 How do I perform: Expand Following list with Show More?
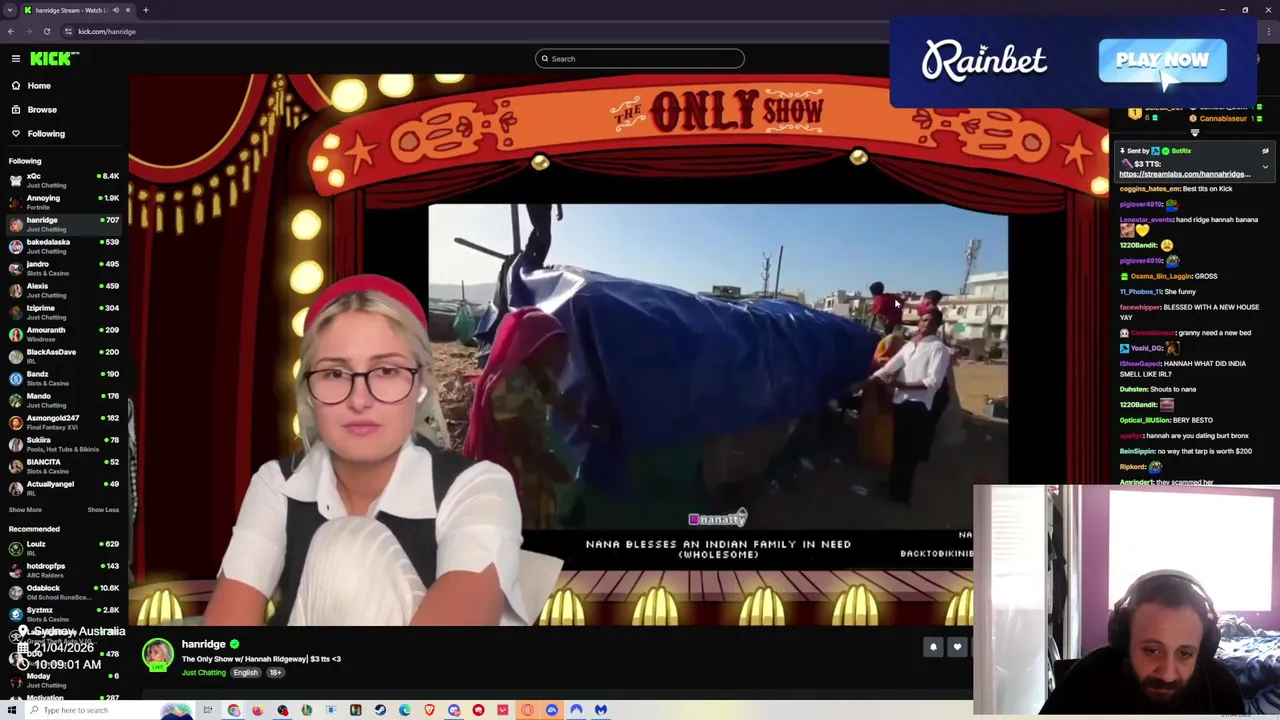click(25, 510)
